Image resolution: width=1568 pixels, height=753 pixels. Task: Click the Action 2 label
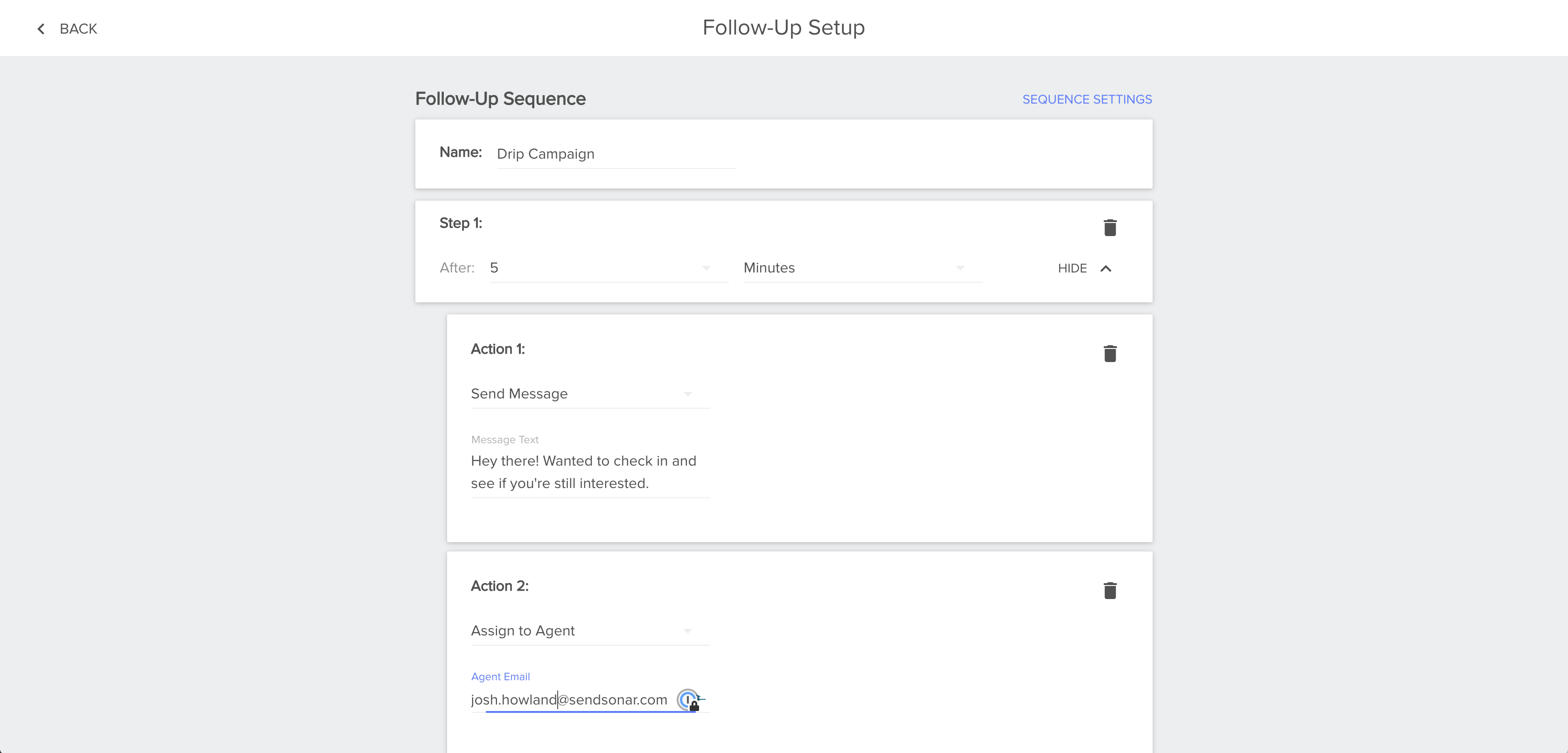point(499,586)
